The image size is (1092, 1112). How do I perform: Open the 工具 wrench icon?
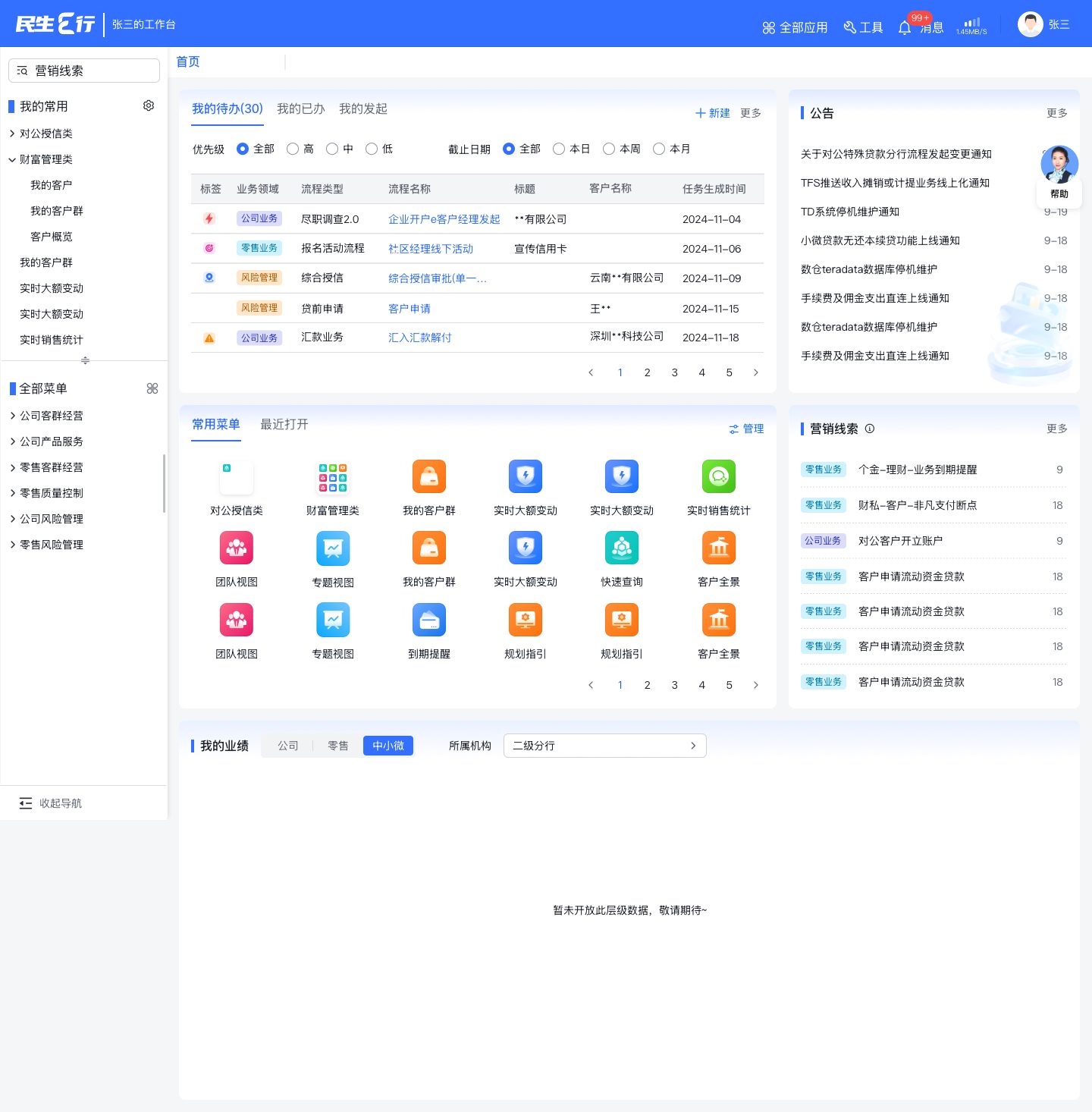tap(849, 28)
